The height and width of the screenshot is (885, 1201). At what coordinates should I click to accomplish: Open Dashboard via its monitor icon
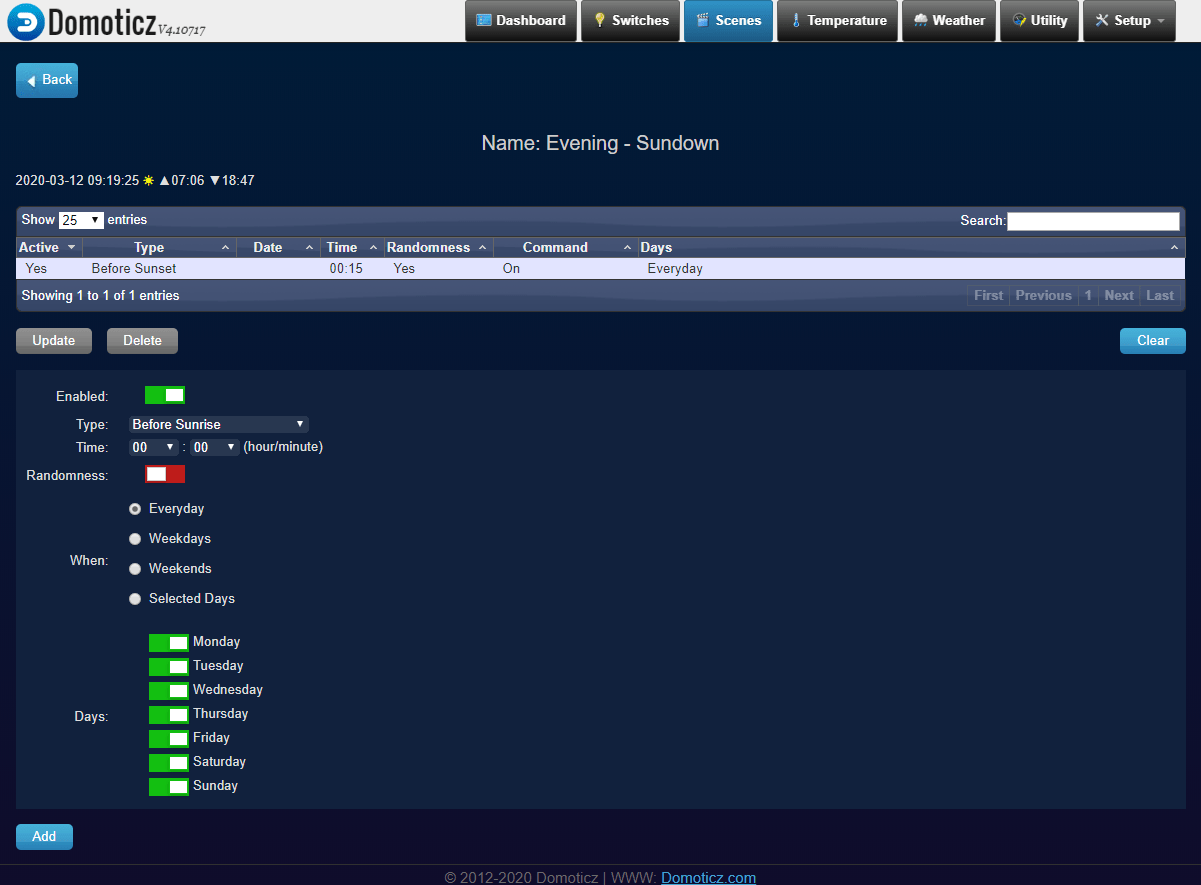click(x=484, y=20)
